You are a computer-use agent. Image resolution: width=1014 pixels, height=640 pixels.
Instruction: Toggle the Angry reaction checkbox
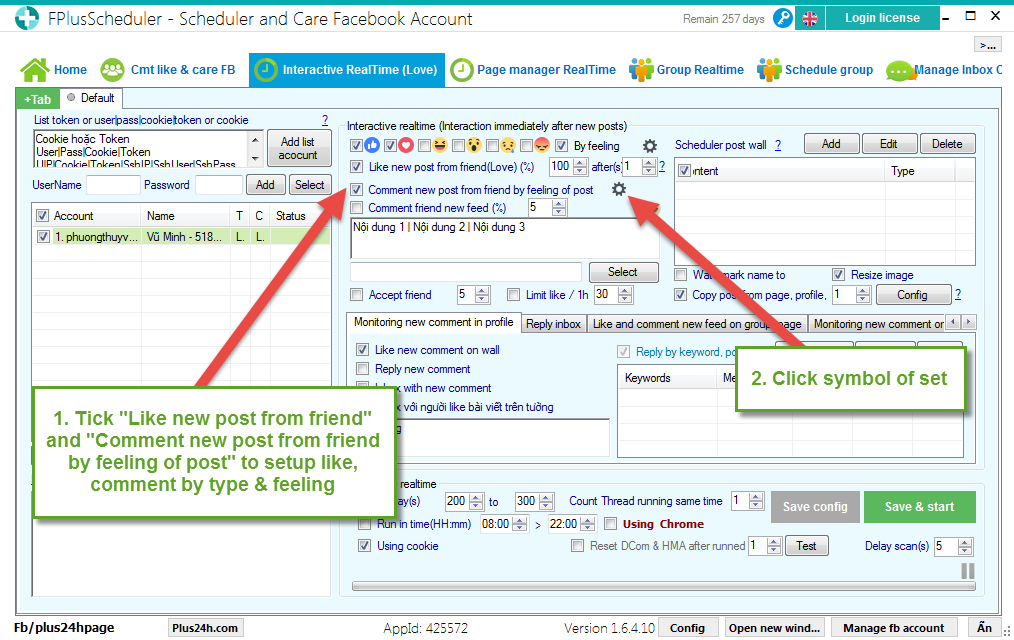pos(526,145)
